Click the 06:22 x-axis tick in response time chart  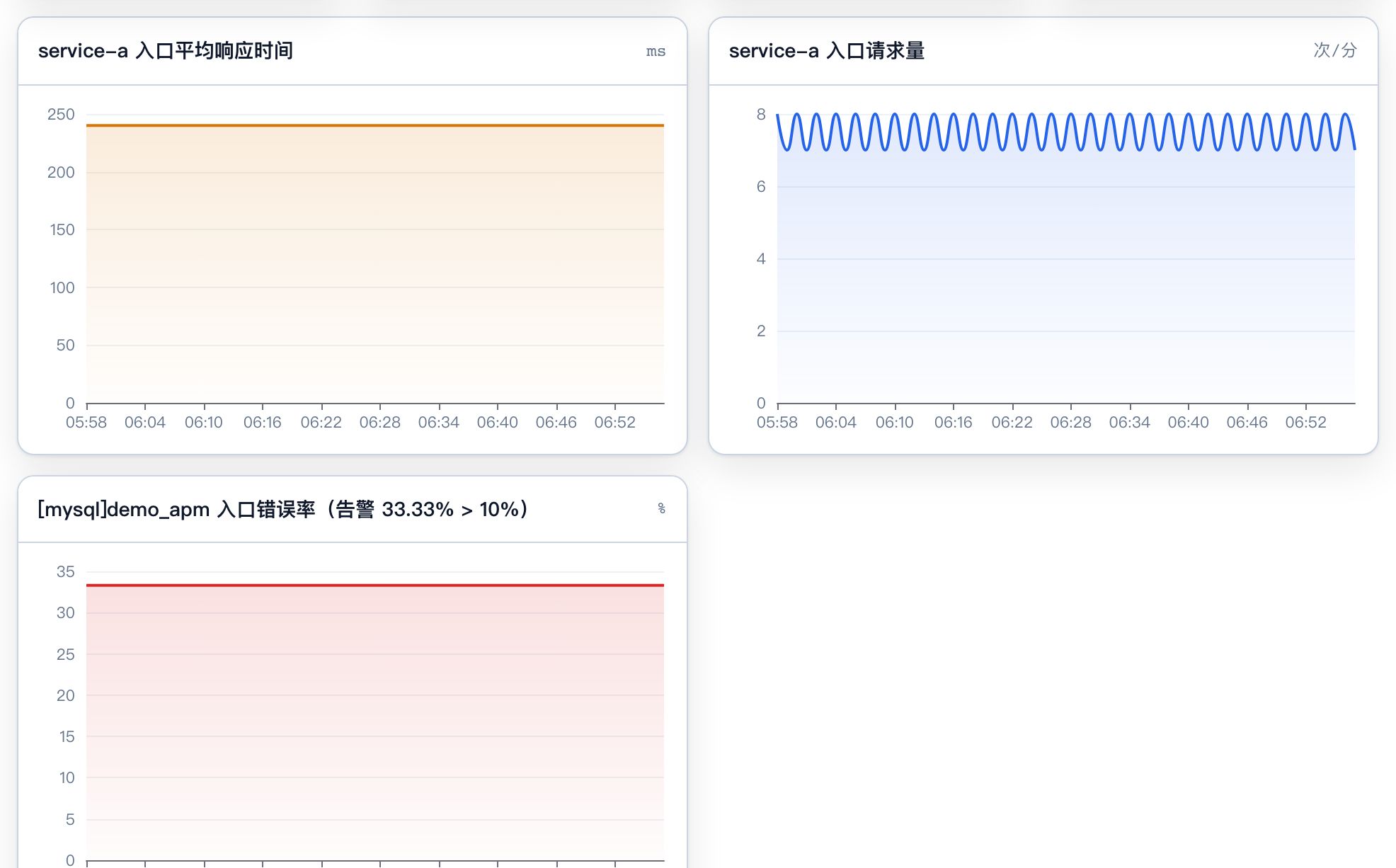321,423
